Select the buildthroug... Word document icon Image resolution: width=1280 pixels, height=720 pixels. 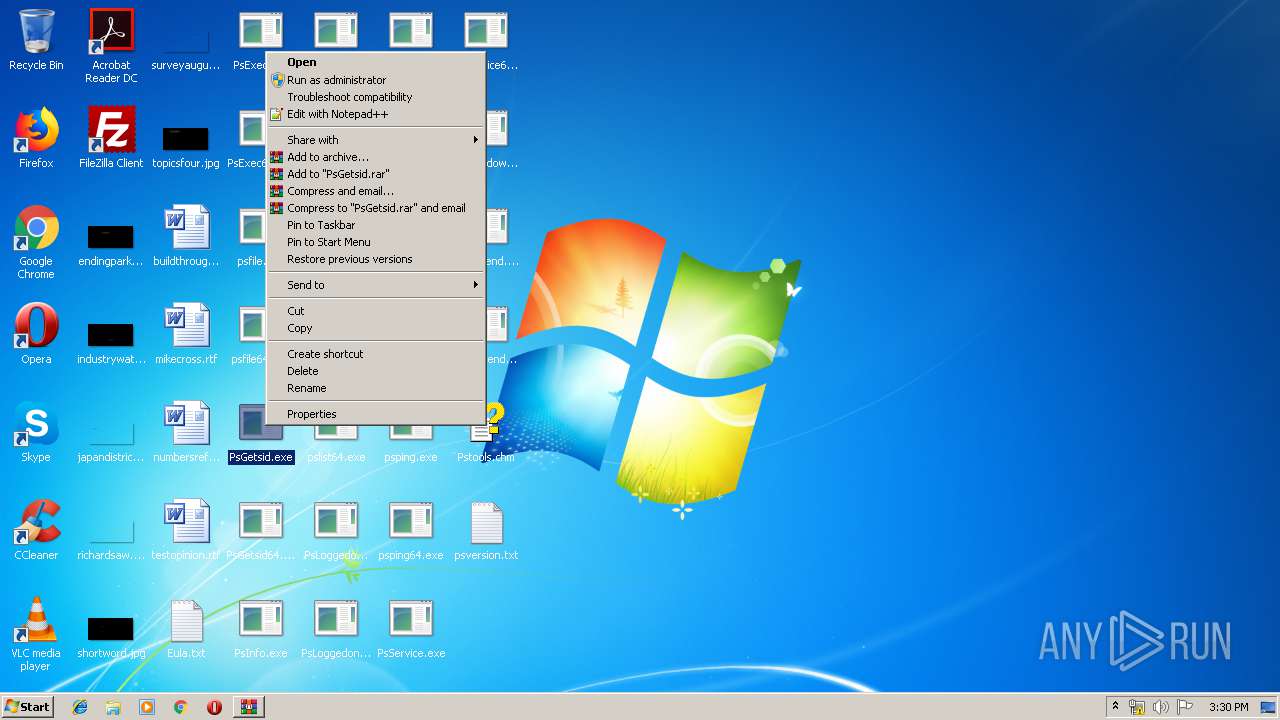pos(186,236)
